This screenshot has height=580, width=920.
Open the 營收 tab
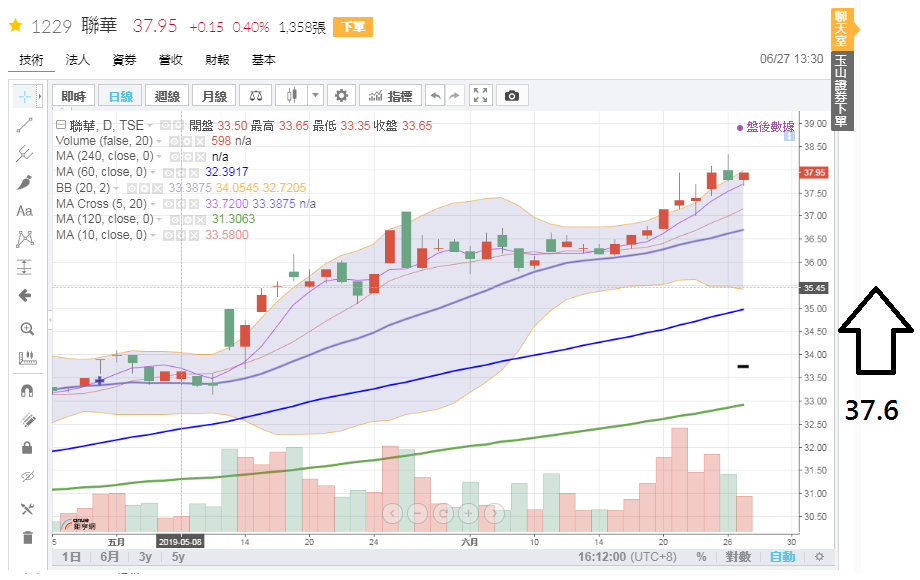pos(171,59)
